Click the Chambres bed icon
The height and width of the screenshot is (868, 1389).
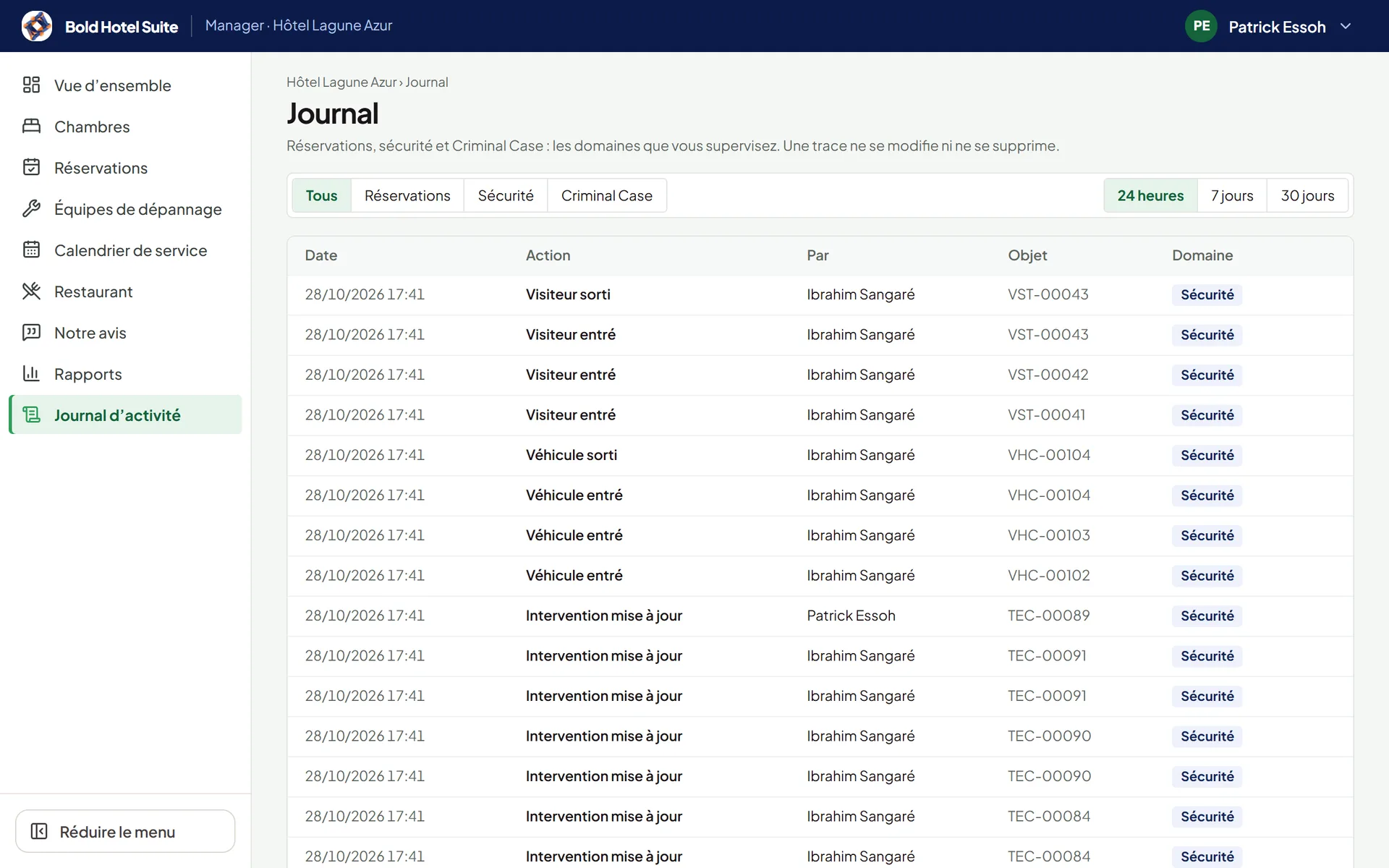tap(31, 127)
